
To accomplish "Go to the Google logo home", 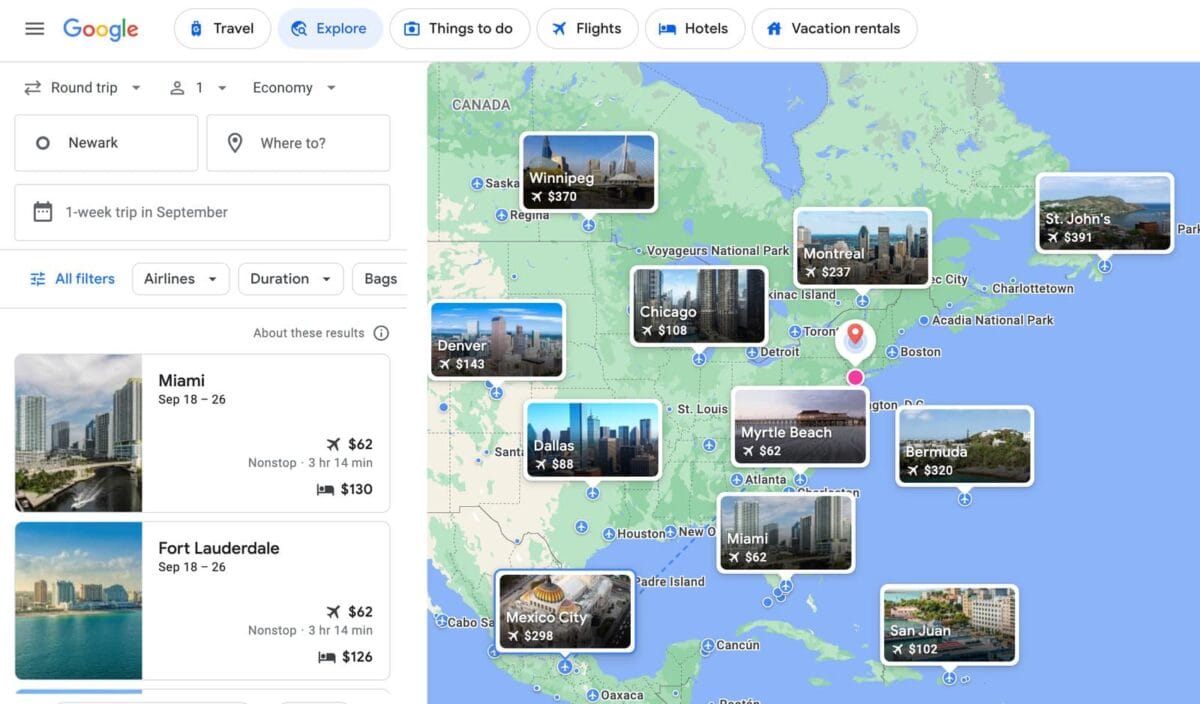I will point(100,29).
